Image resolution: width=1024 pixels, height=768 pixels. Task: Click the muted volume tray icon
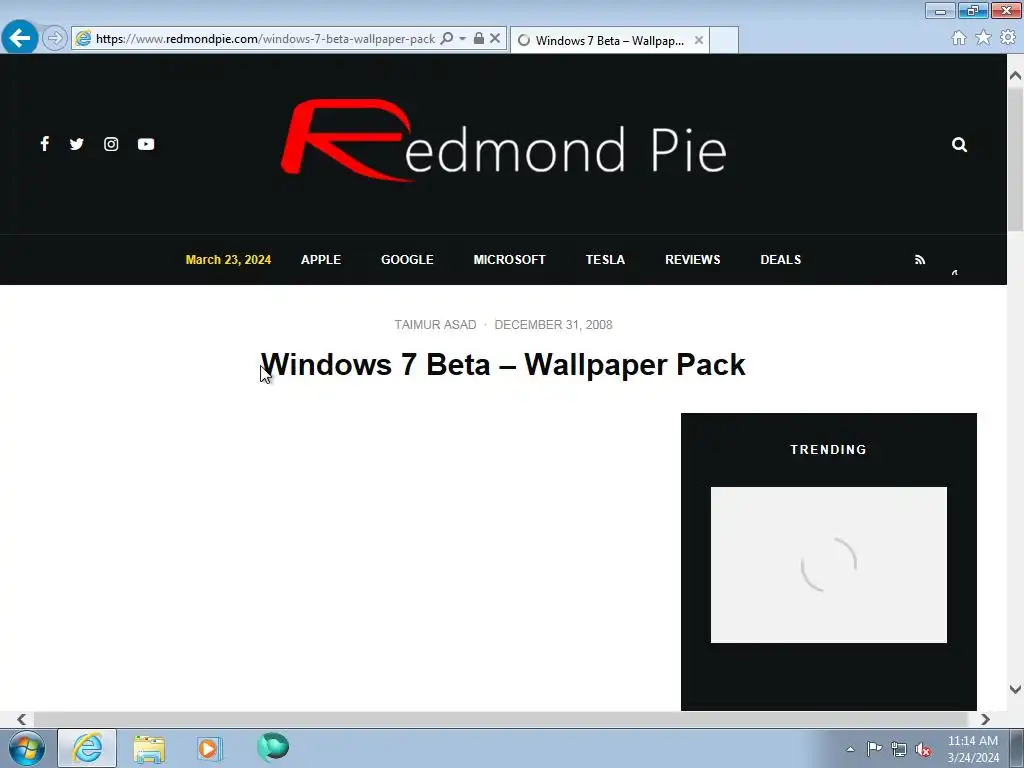(x=923, y=749)
